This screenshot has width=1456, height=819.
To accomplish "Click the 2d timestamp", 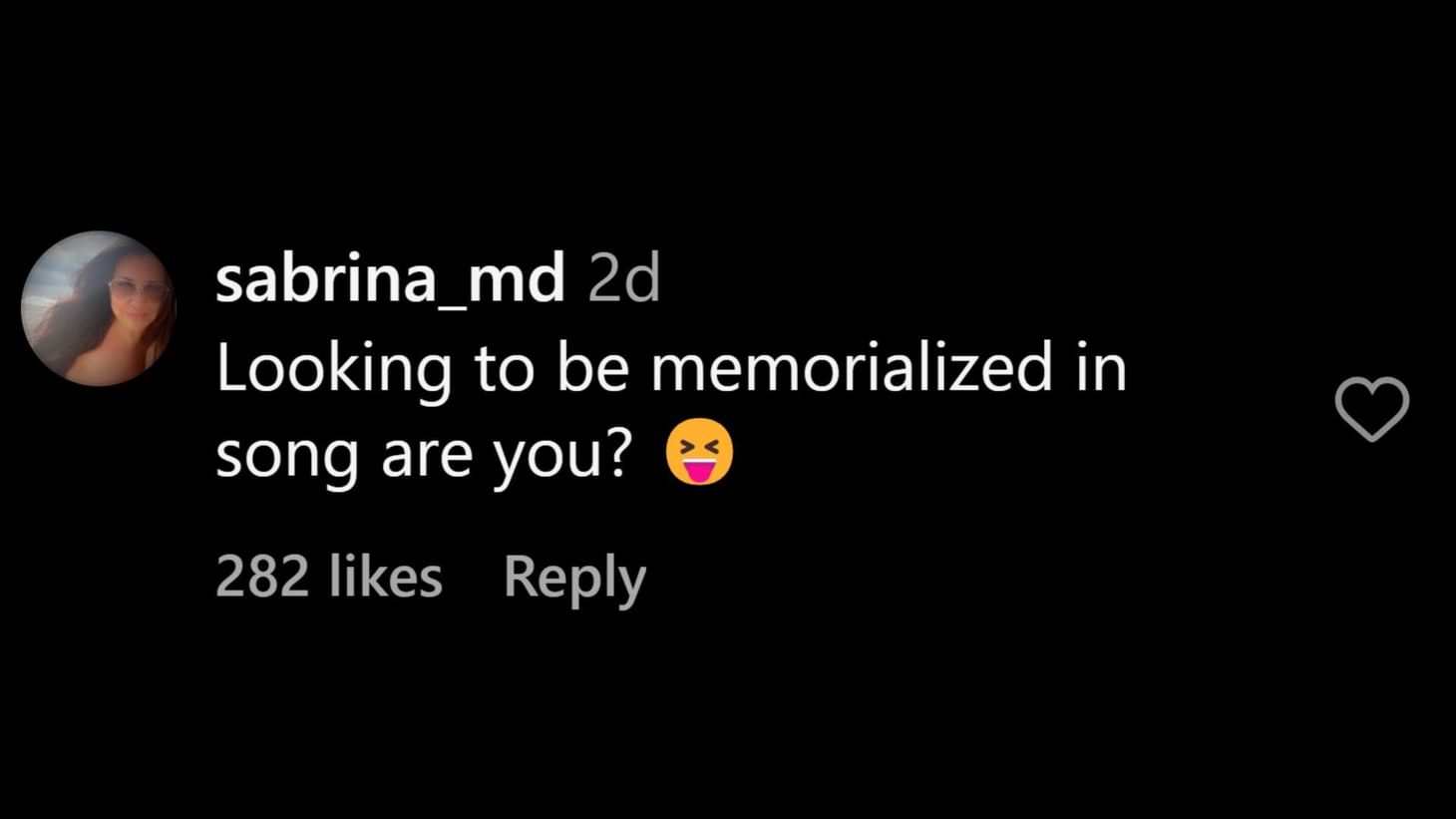I will pyautogui.click(x=624, y=278).
